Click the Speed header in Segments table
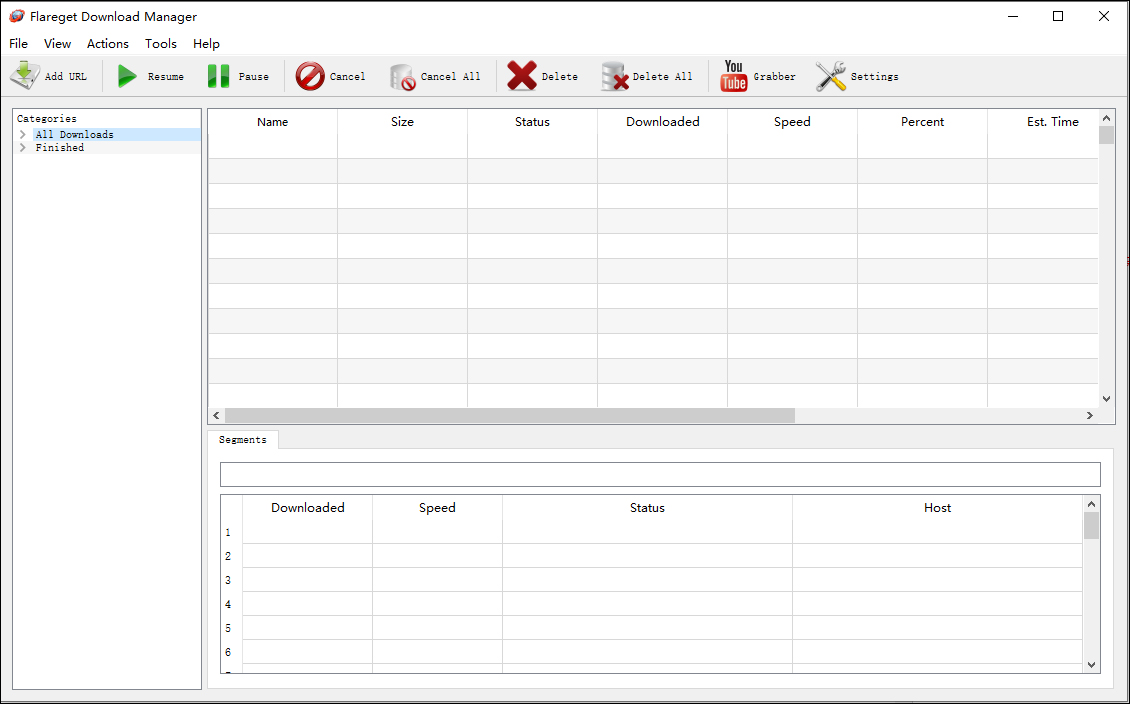This screenshot has height=704, width=1130. [437, 508]
